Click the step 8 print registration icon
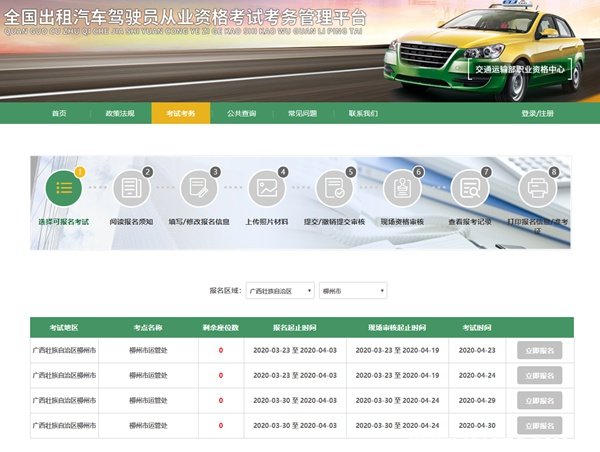 537,187
